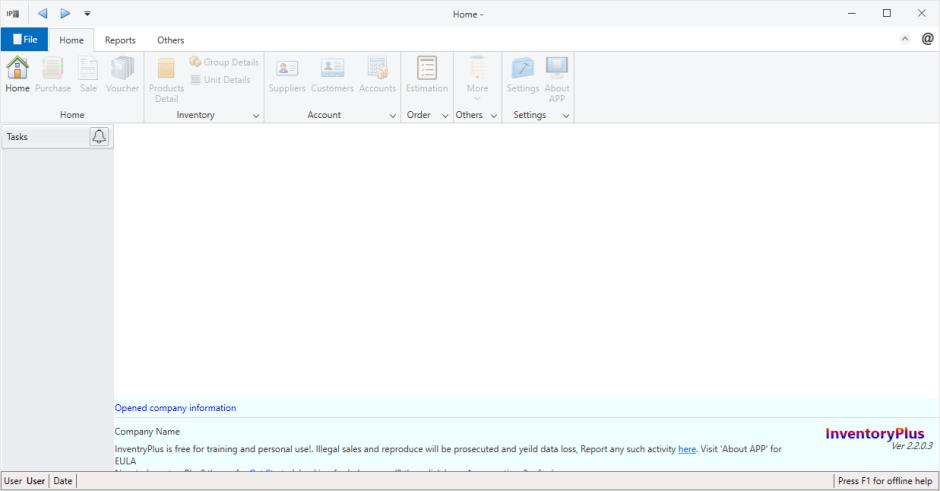
Task: Open the About APP icon
Action: tap(557, 80)
